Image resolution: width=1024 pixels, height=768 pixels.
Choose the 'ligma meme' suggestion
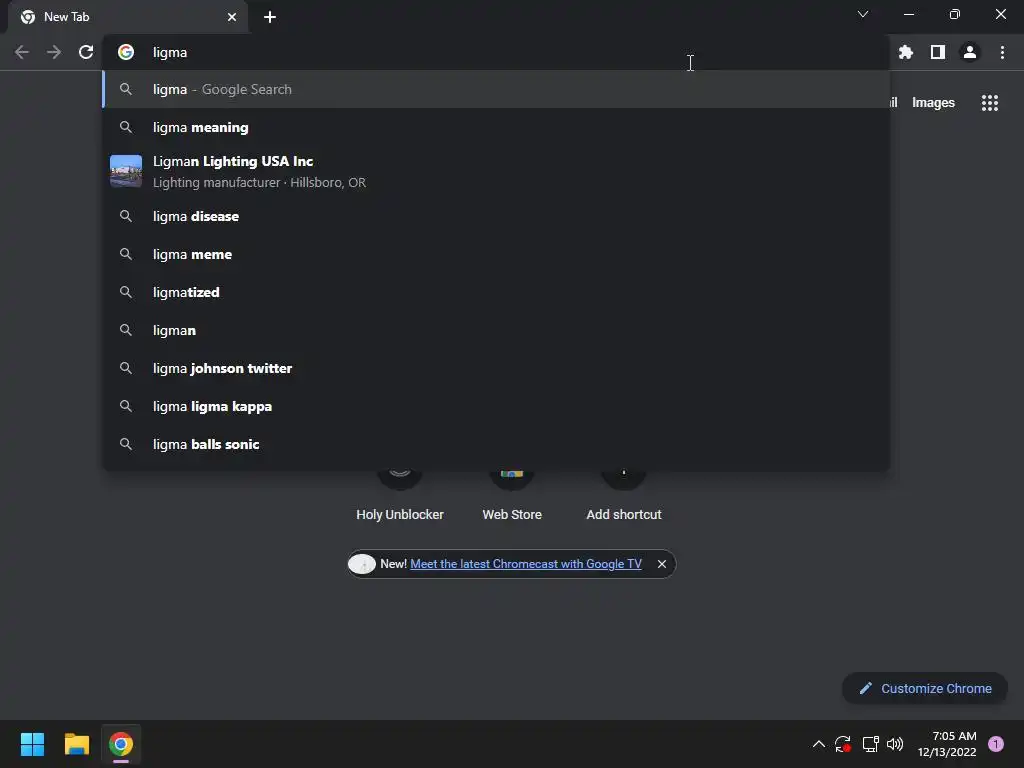(496, 254)
